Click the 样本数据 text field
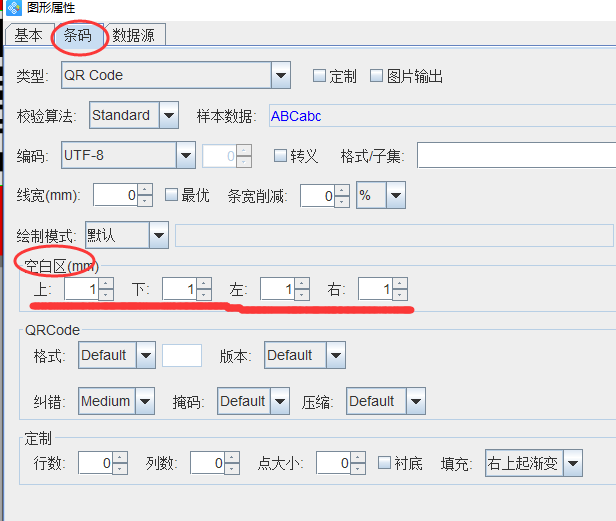616x521 pixels. pos(440,116)
